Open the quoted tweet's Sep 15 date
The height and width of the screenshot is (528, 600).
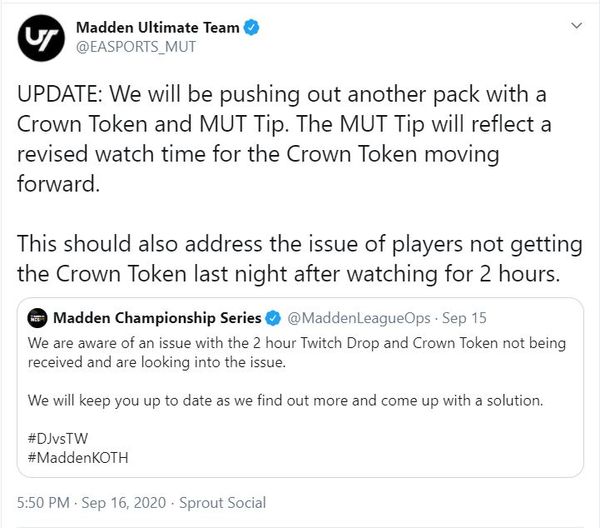click(464, 318)
